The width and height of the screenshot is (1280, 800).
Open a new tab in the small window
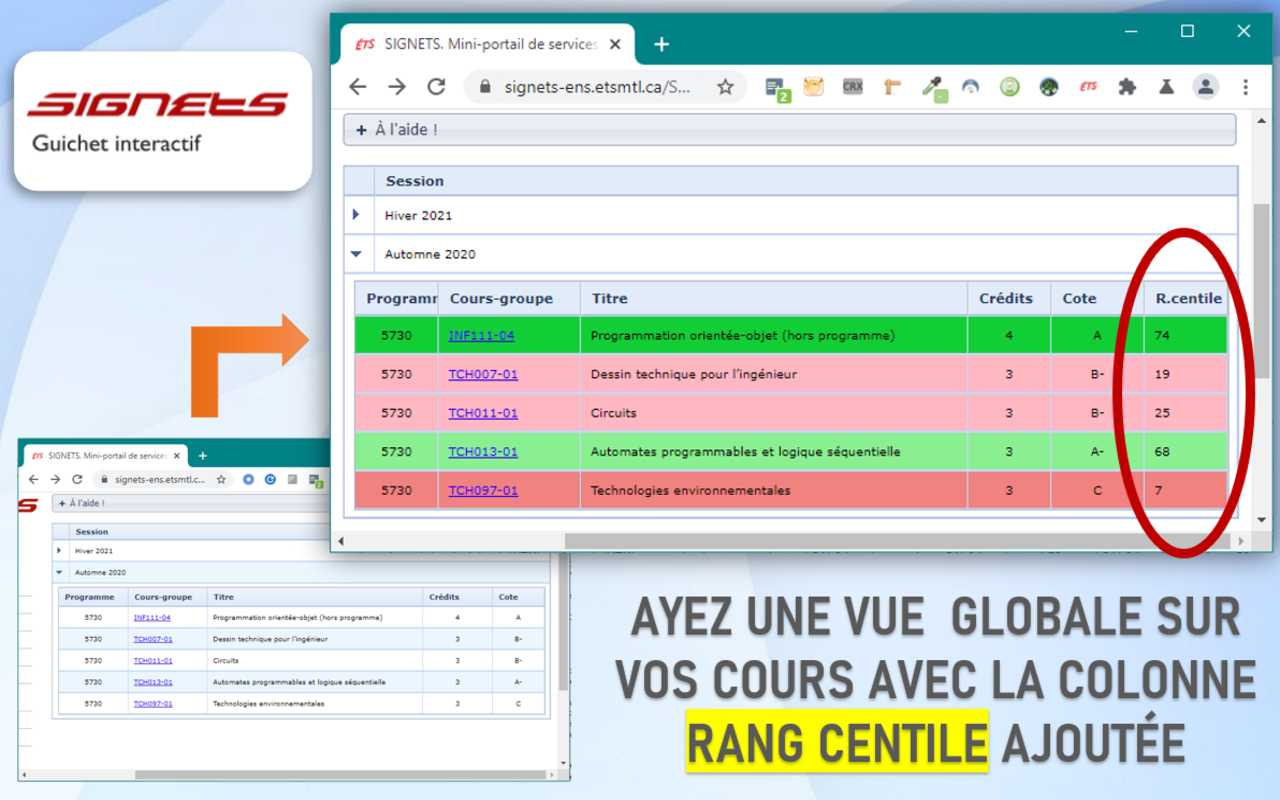point(202,456)
